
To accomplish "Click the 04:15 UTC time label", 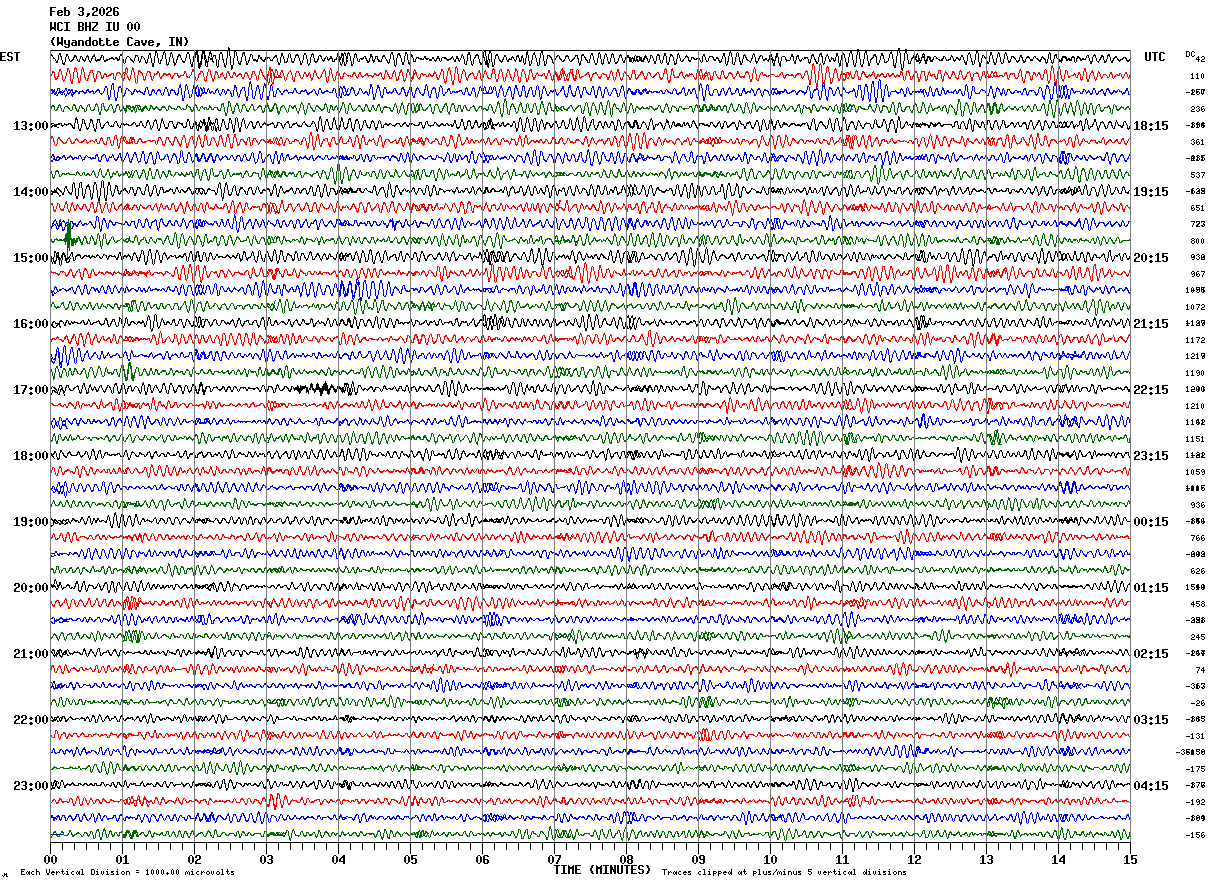I will coord(1151,786).
